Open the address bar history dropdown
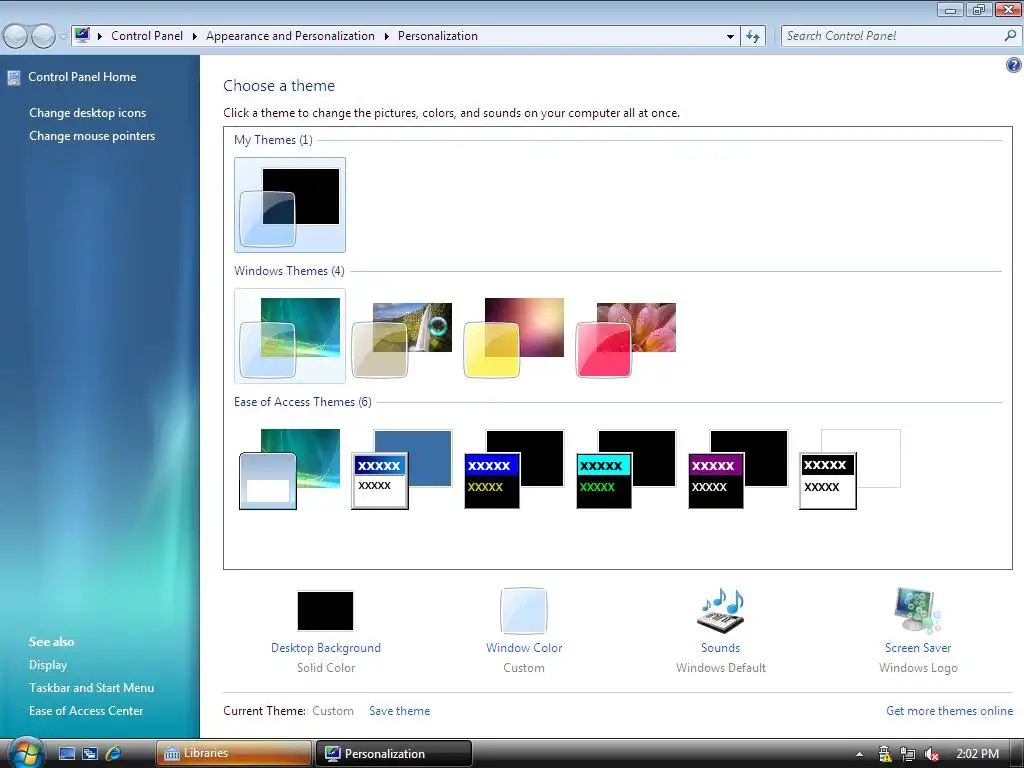Image resolution: width=1024 pixels, height=768 pixels. [730, 37]
